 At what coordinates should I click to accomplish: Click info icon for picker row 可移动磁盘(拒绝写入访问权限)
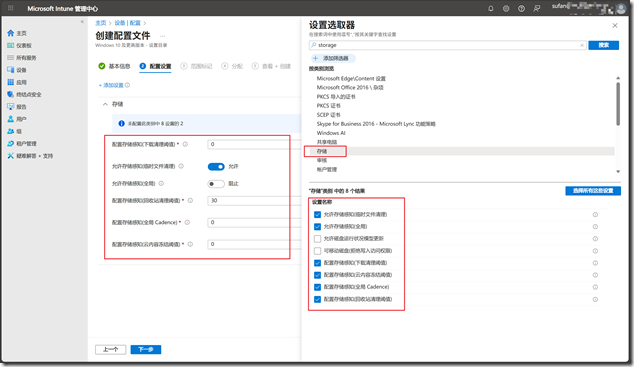pos(595,251)
